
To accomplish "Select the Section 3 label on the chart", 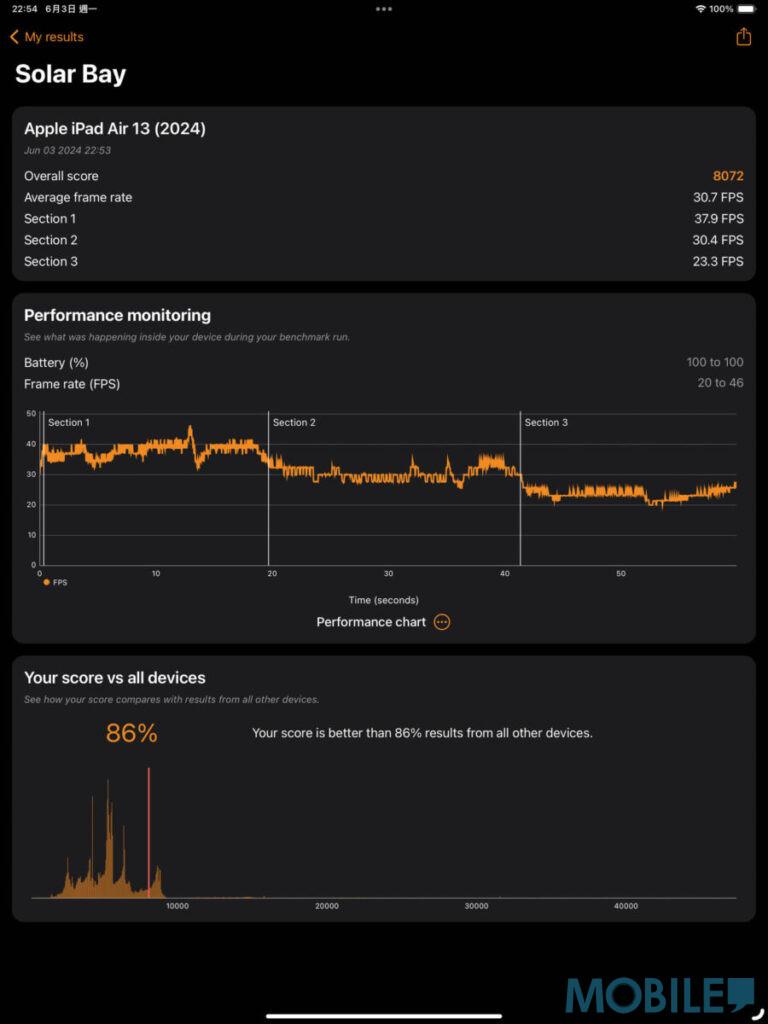I will tap(546, 422).
